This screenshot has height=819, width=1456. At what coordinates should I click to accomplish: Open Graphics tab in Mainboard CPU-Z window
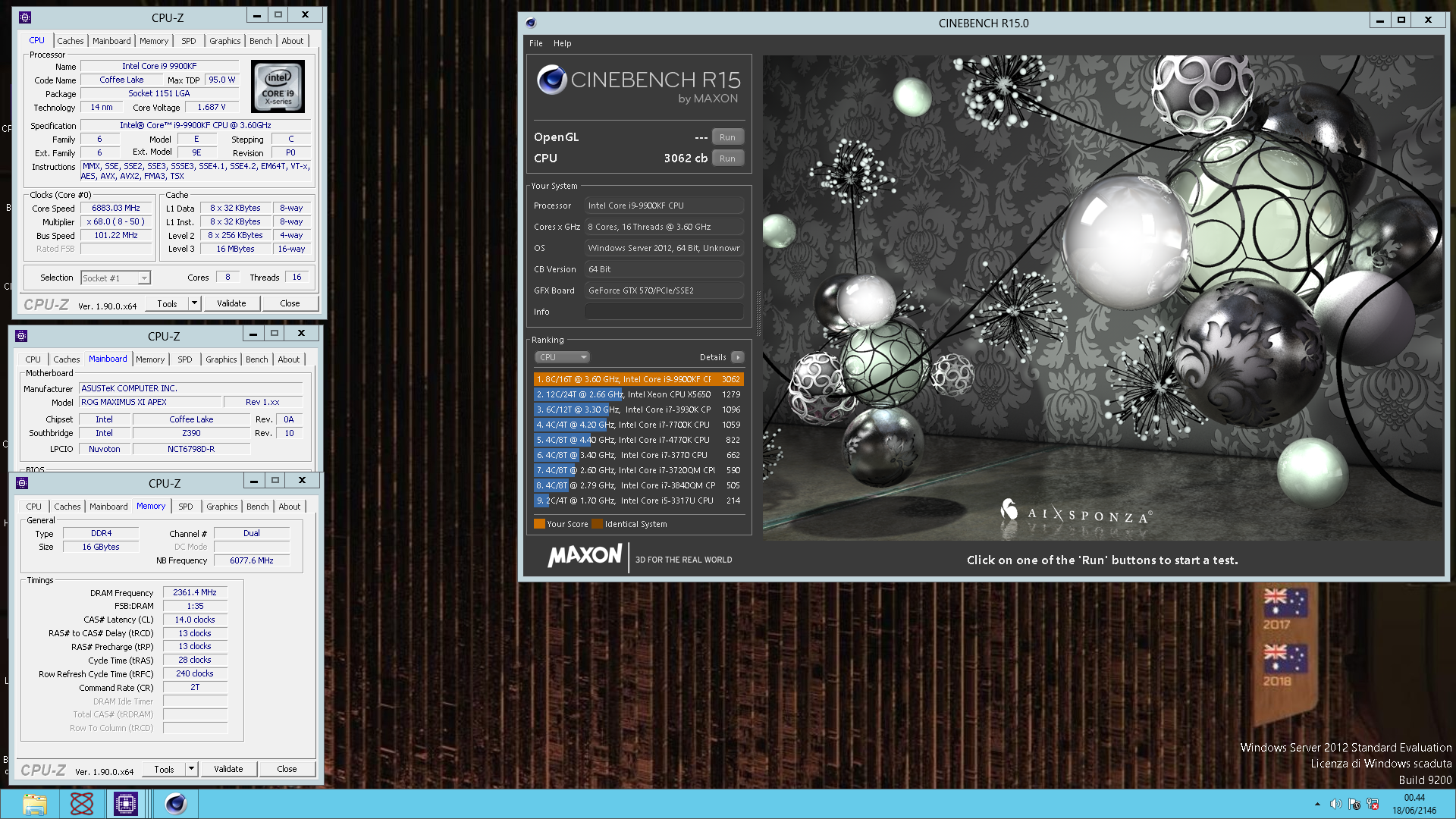point(221,359)
